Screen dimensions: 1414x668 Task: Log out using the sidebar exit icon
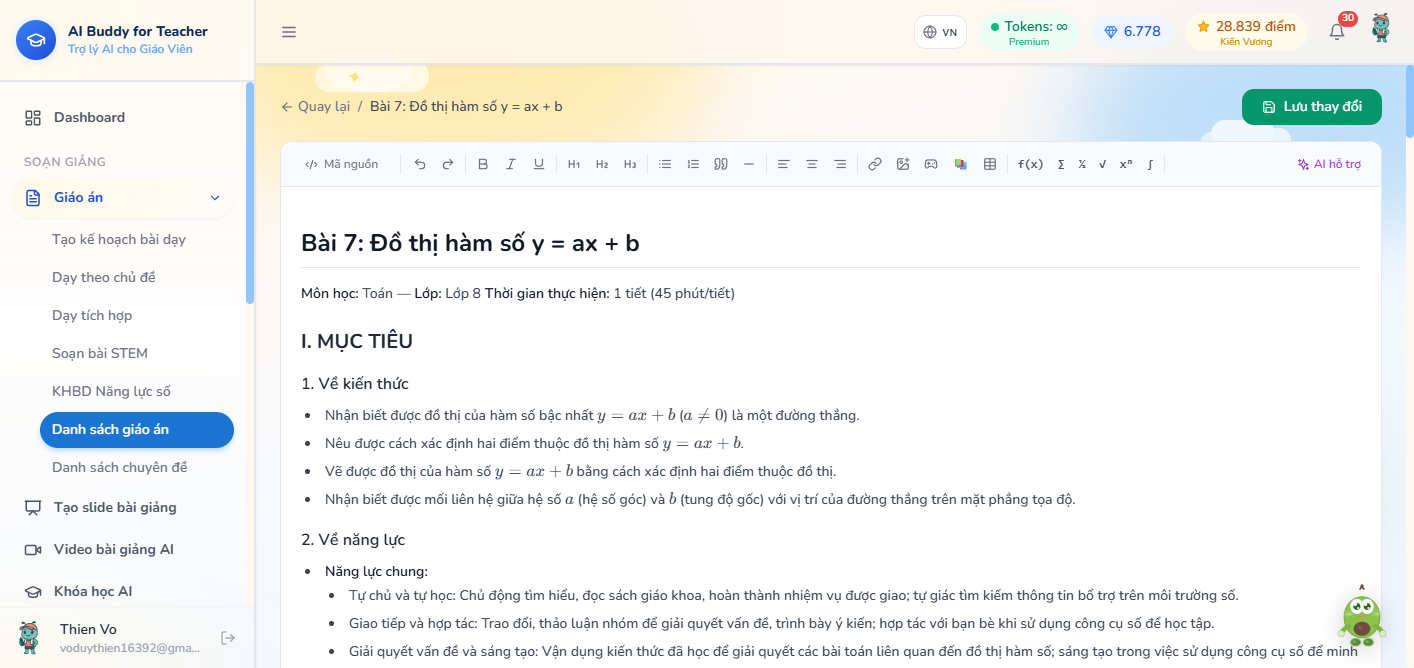coord(228,638)
